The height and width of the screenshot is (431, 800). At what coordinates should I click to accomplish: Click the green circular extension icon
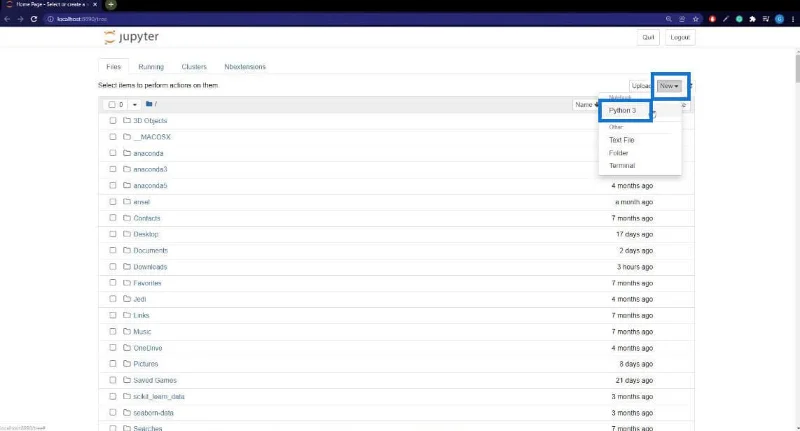pos(739,19)
